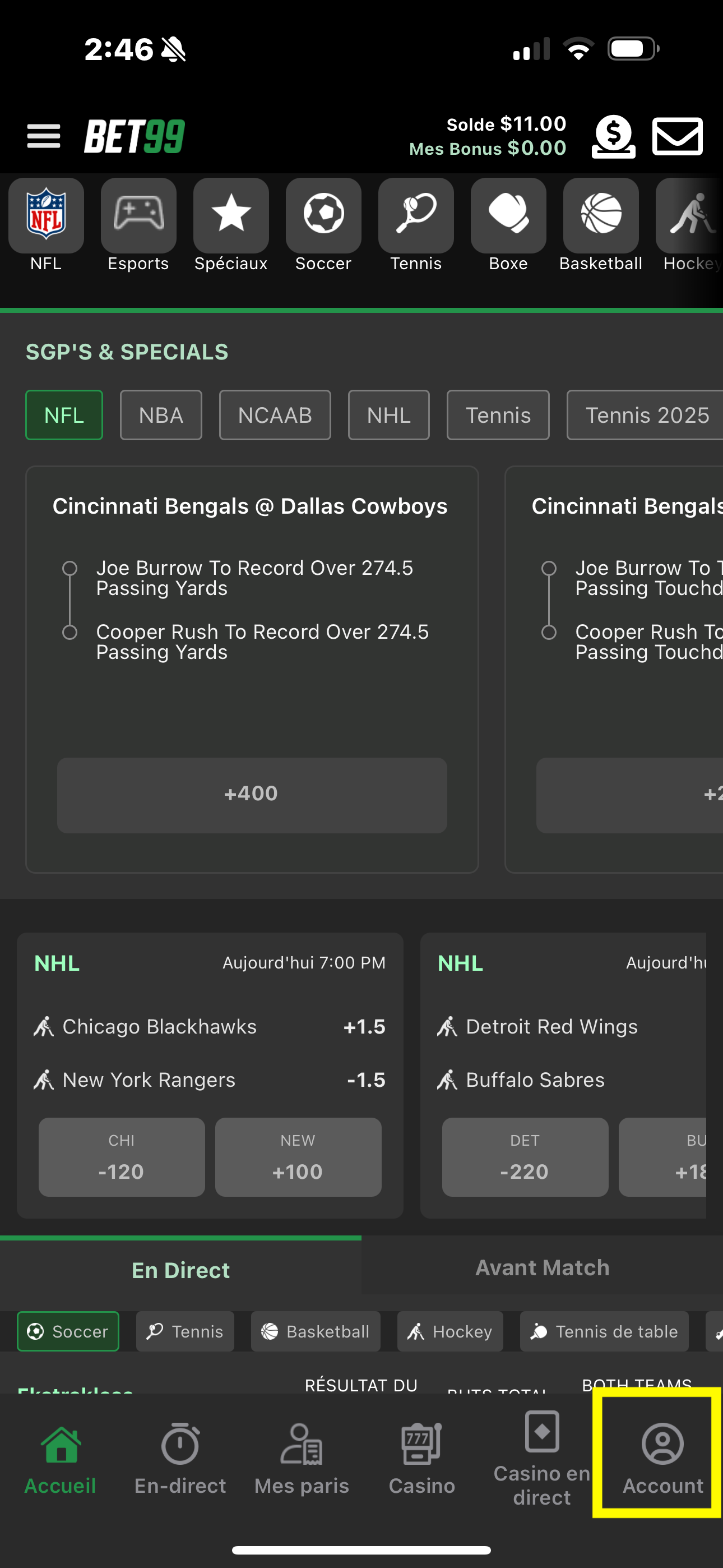Screen dimensions: 723x1568
Task: Open the hamburger menu
Action: point(43,136)
